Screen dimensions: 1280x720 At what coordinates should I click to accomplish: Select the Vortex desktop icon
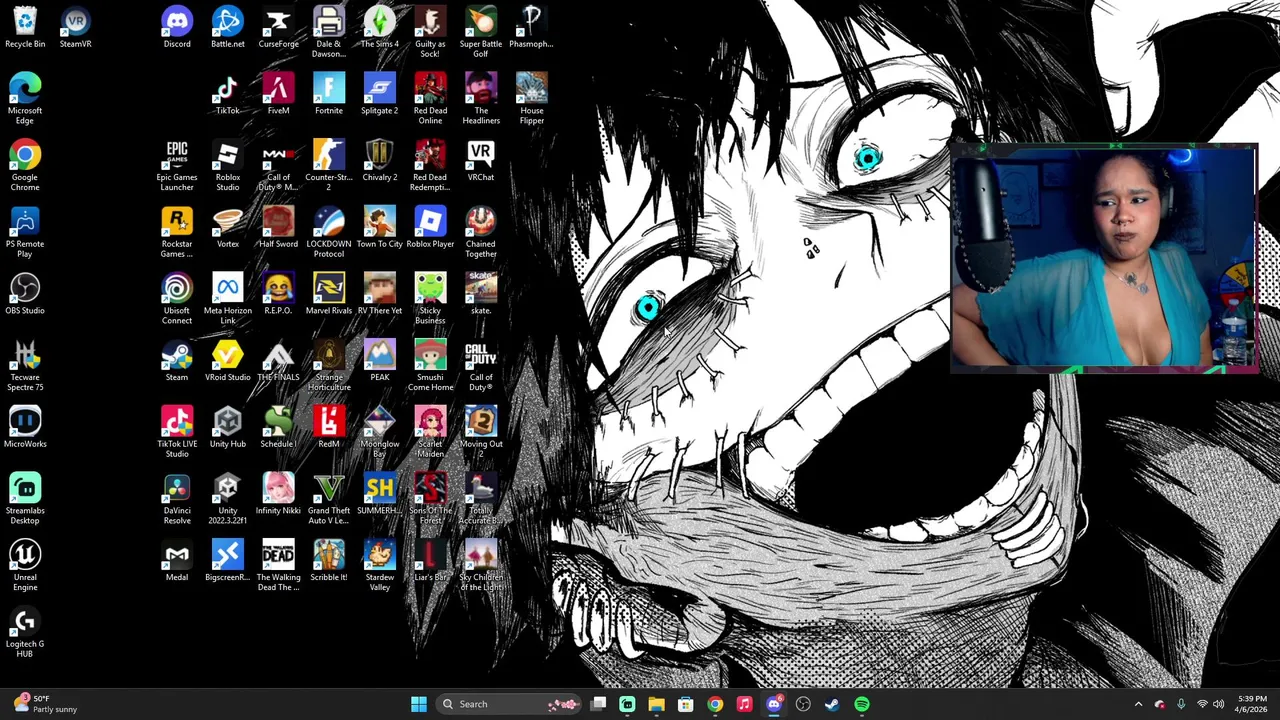click(228, 227)
